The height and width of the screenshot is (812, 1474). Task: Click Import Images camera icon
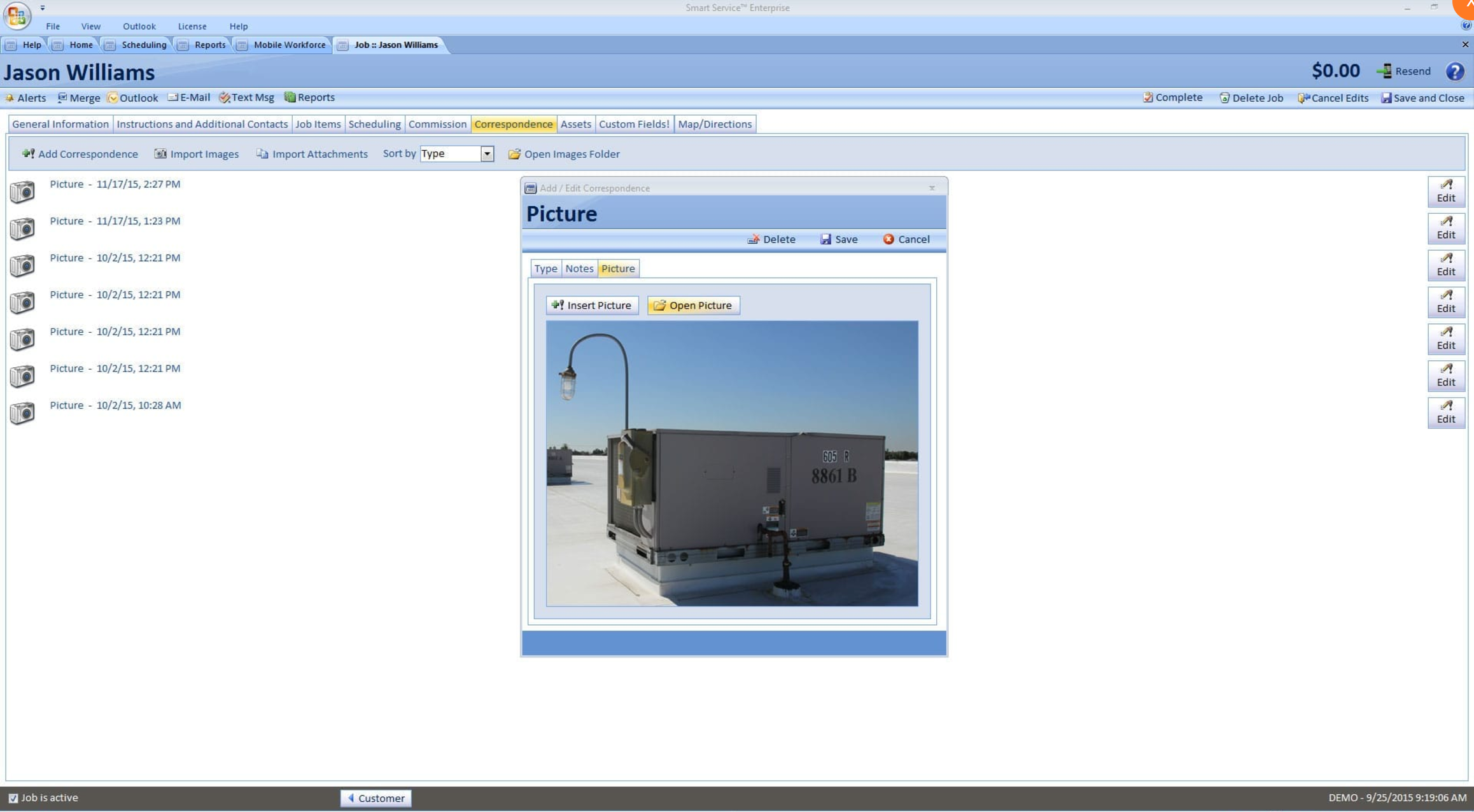pyautogui.click(x=160, y=154)
